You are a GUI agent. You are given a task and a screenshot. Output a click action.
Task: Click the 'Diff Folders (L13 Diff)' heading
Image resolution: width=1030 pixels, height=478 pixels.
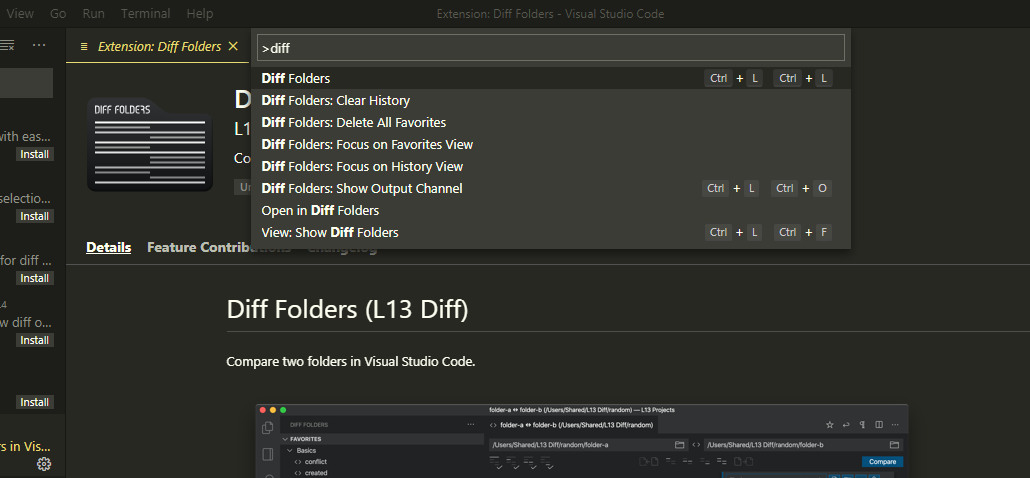[x=347, y=309]
